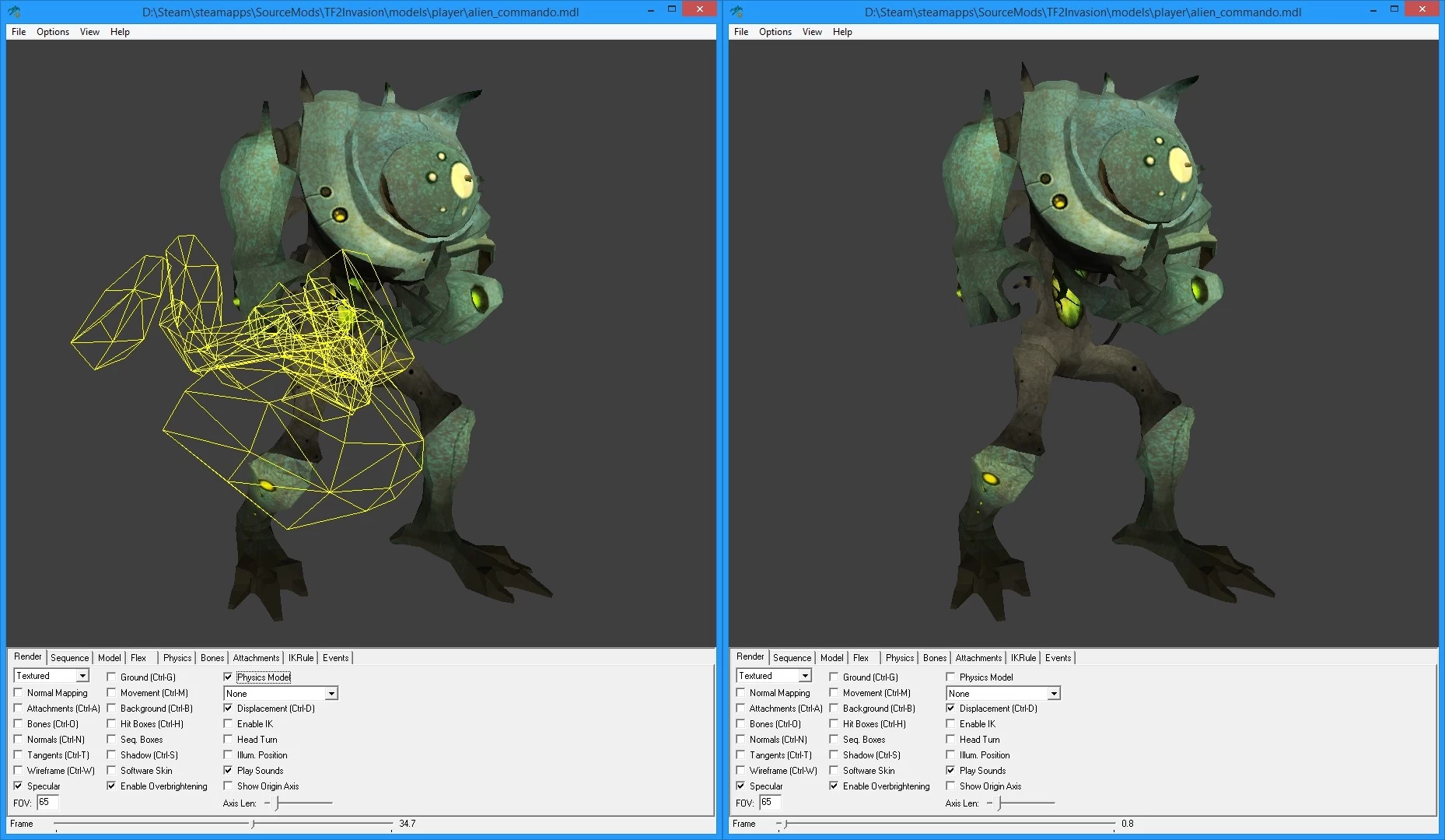
Task: Disable Play Sounds in left window
Action: click(228, 771)
